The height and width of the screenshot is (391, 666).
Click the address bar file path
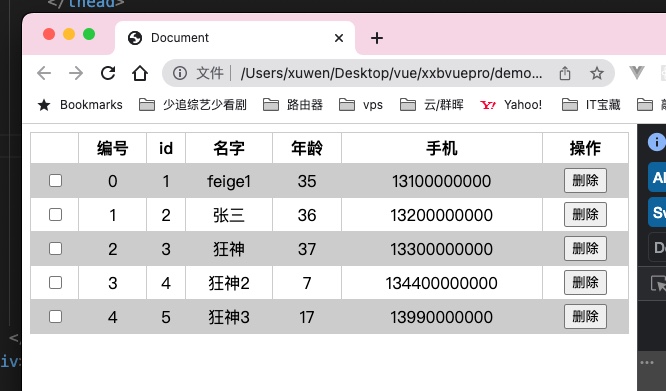pyautogui.click(x=391, y=73)
